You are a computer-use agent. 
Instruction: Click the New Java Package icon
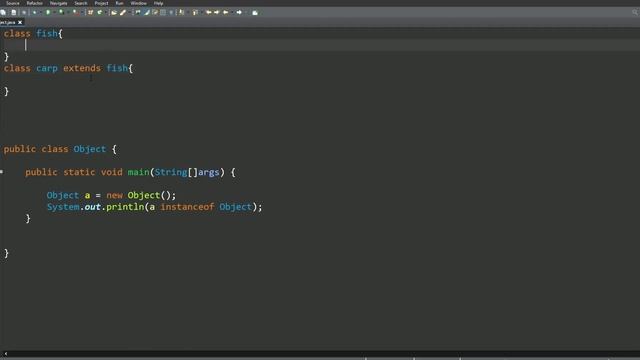90,12
